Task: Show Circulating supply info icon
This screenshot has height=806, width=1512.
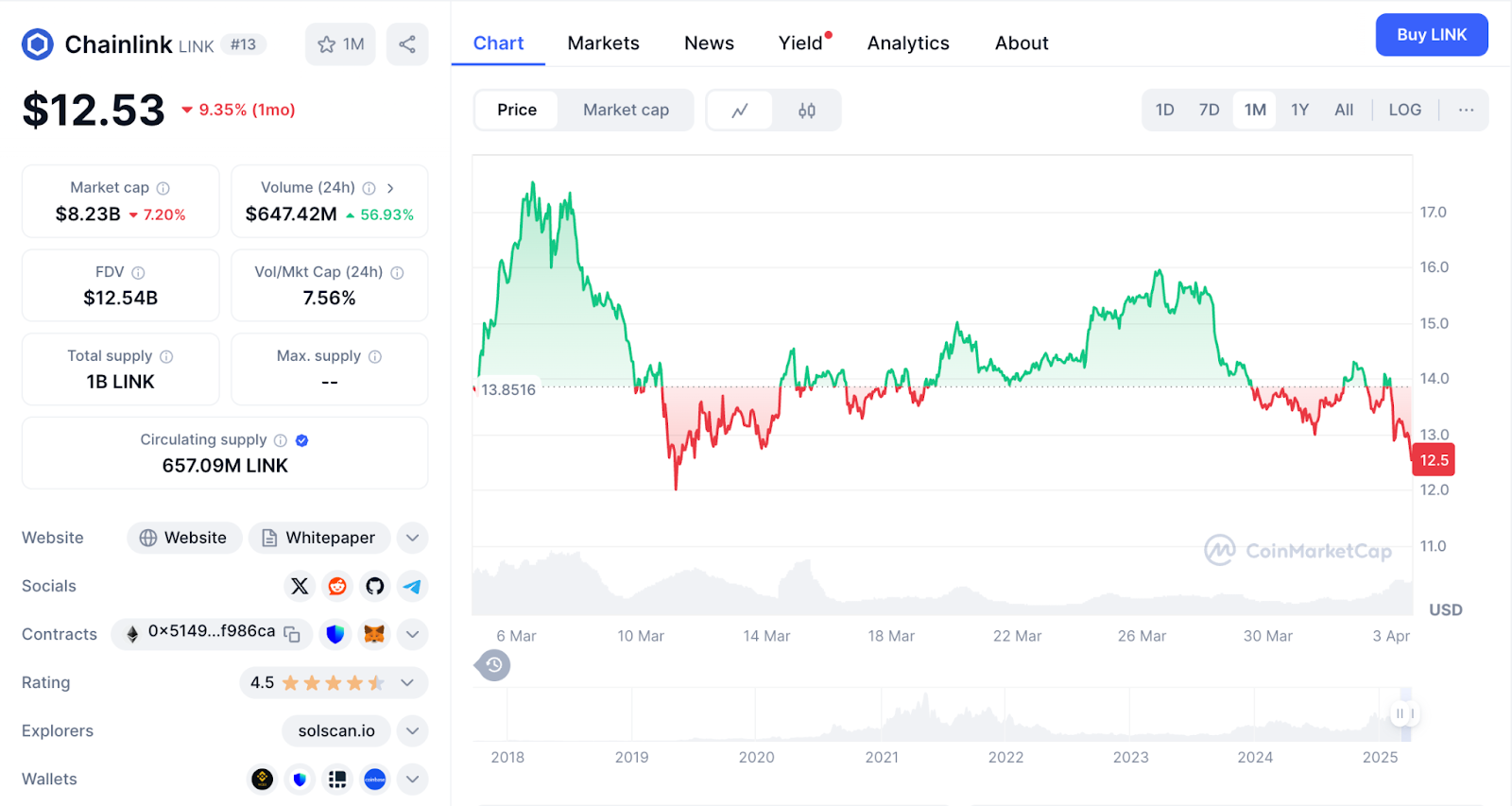Action: click(281, 440)
